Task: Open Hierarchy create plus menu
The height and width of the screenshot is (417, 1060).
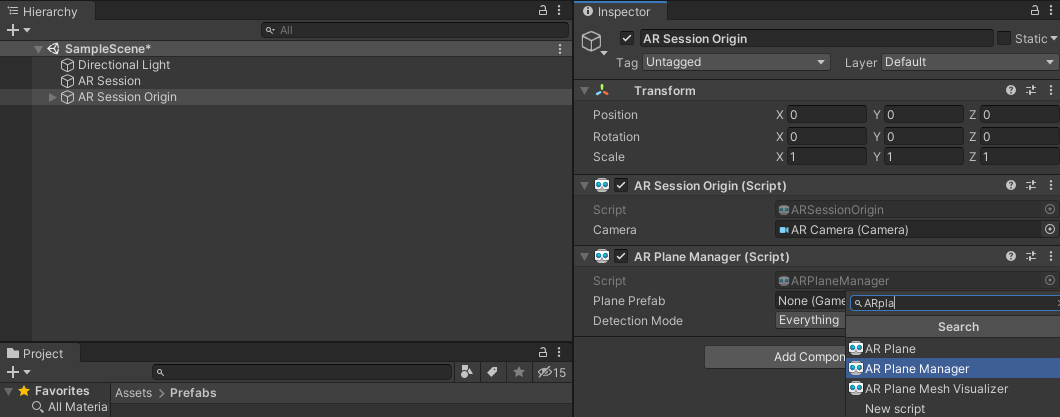Action: coord(17,31)
